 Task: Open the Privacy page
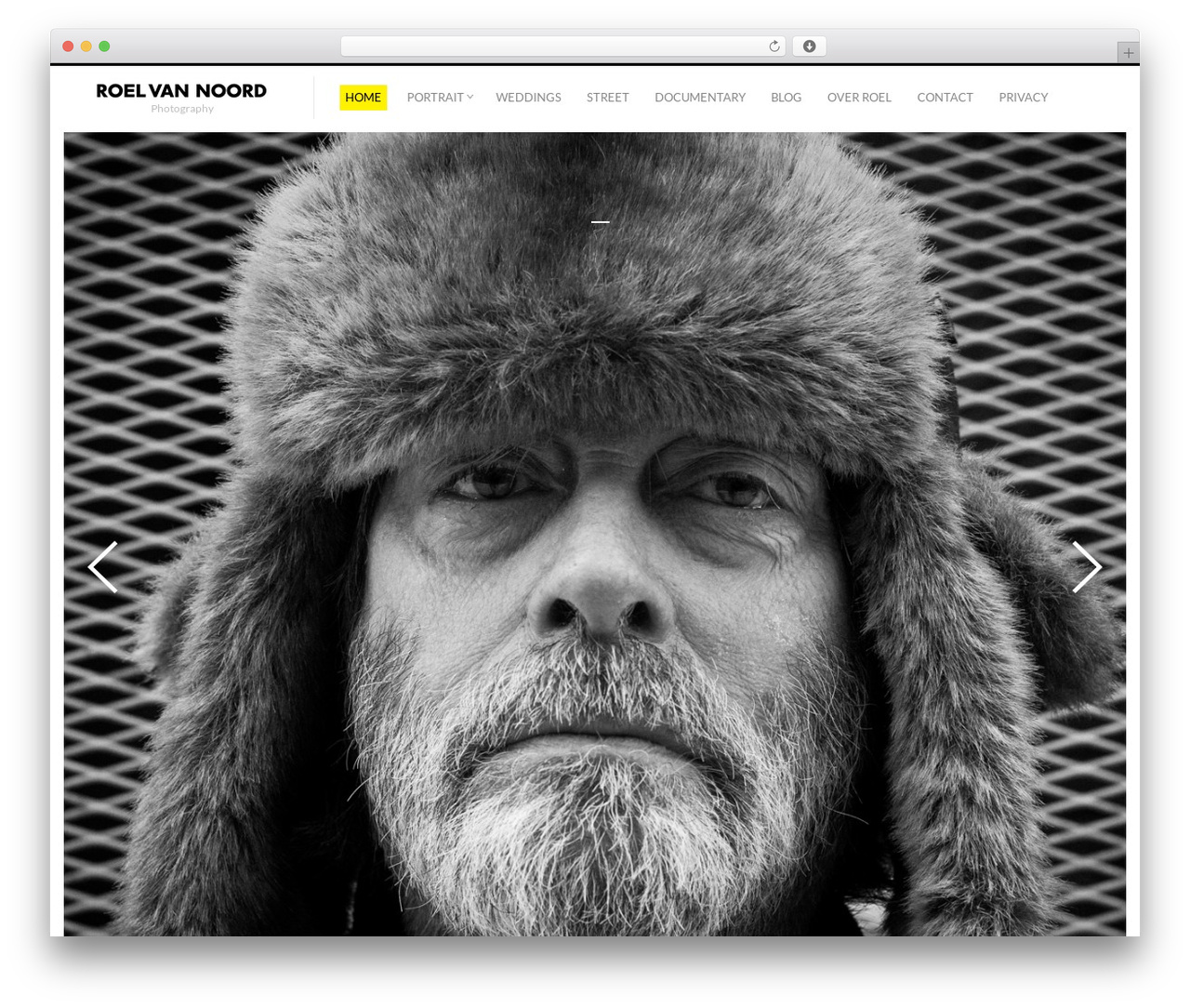point(1023,98)
